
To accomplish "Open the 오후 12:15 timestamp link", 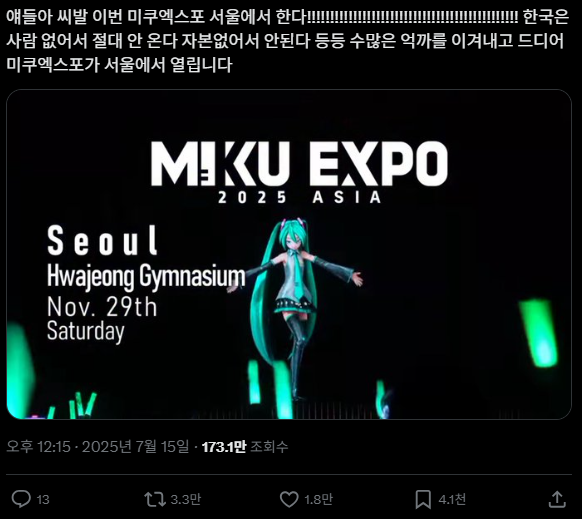I will 38,447.
